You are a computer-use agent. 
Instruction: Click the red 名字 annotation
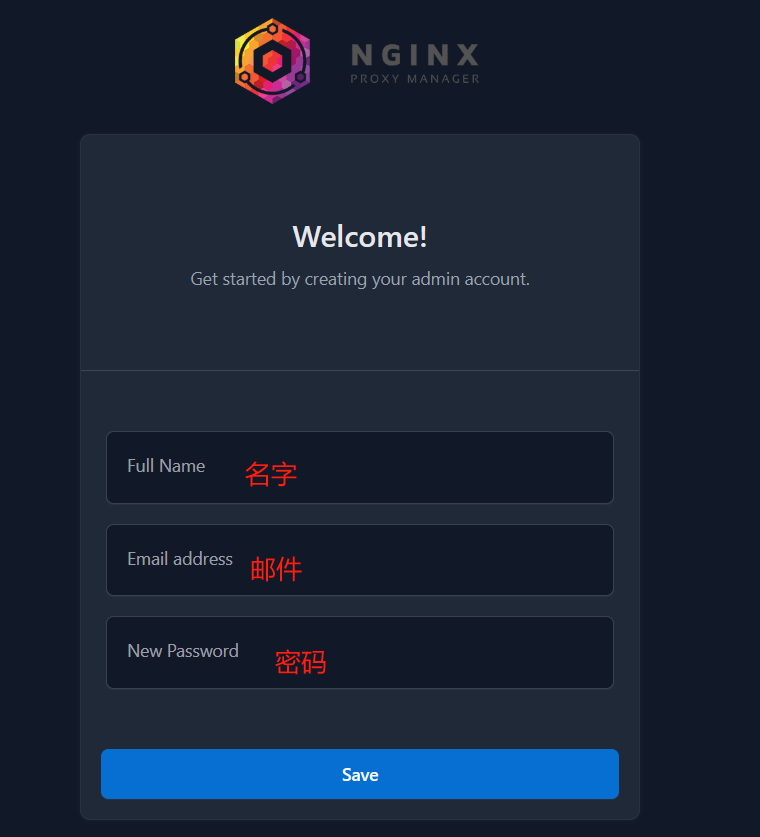[x=271, y=474]
